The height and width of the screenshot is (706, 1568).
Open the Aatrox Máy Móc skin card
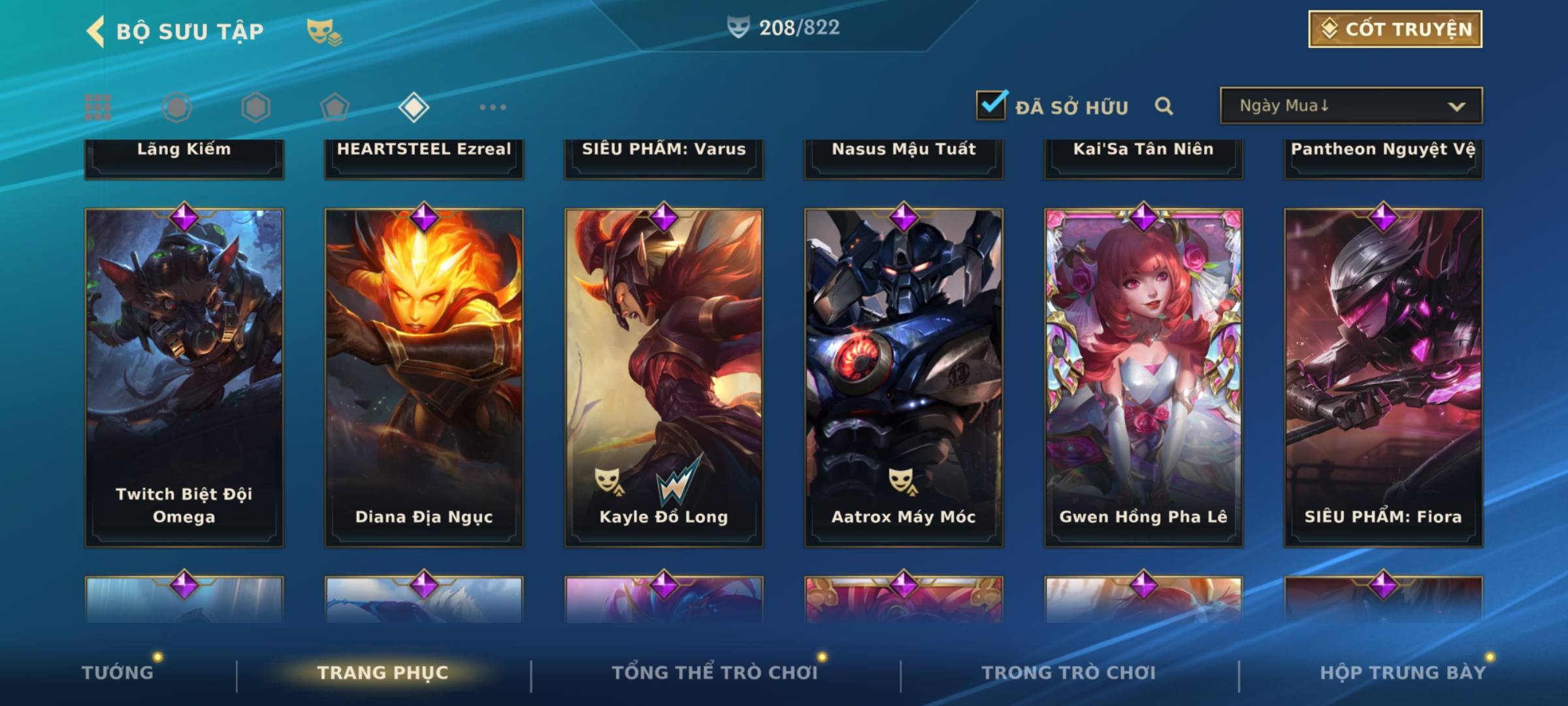click(x=904, y=378)
